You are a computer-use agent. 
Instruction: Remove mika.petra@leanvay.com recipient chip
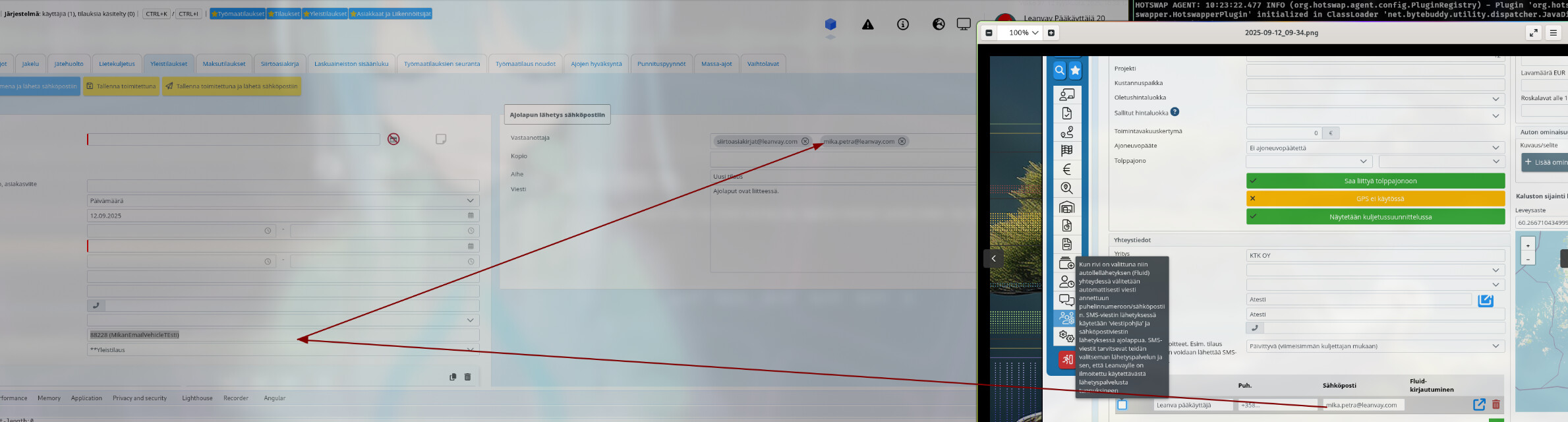pyautogui.click(x=902, y=141)
